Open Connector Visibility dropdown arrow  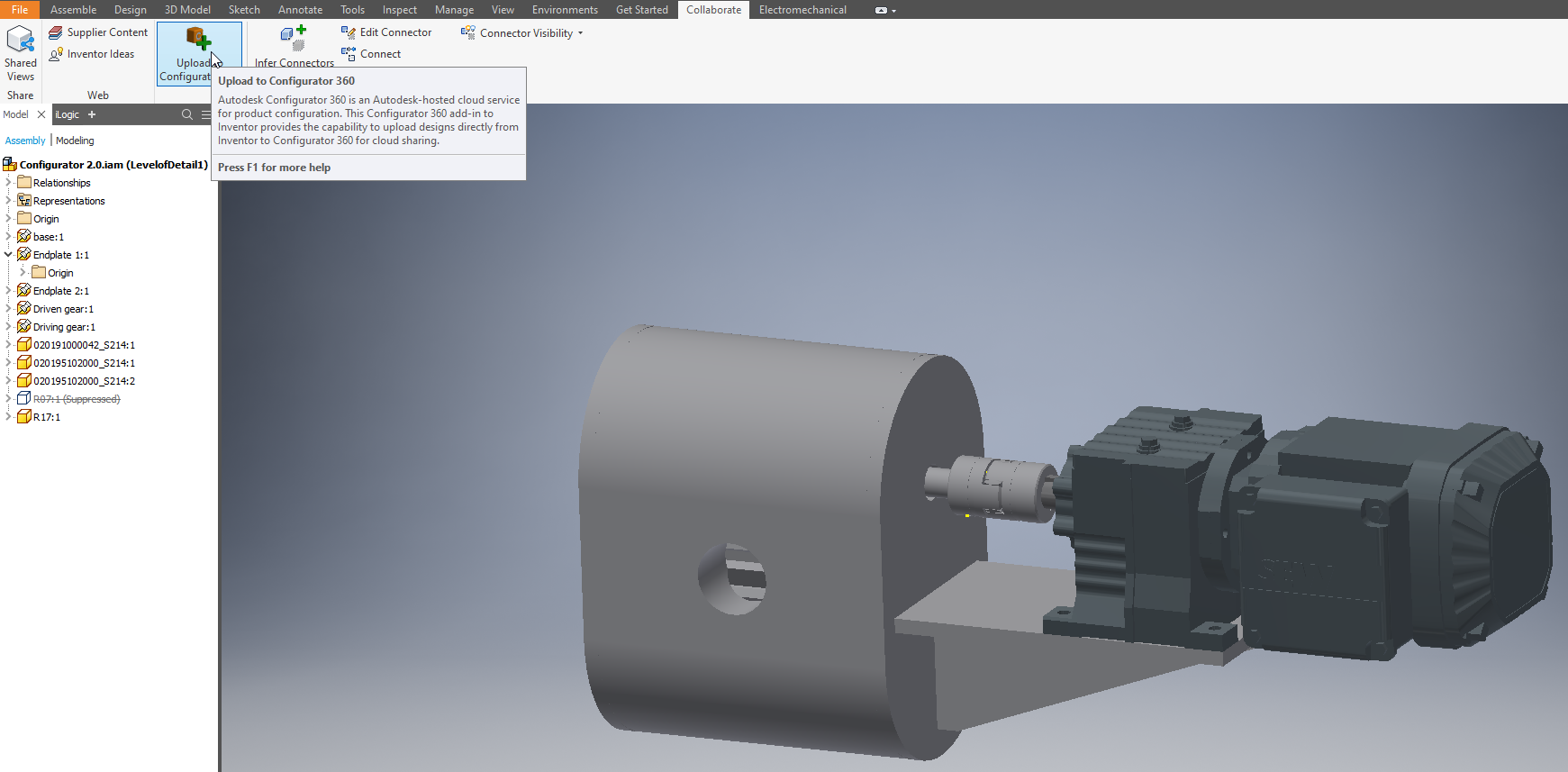580,33
